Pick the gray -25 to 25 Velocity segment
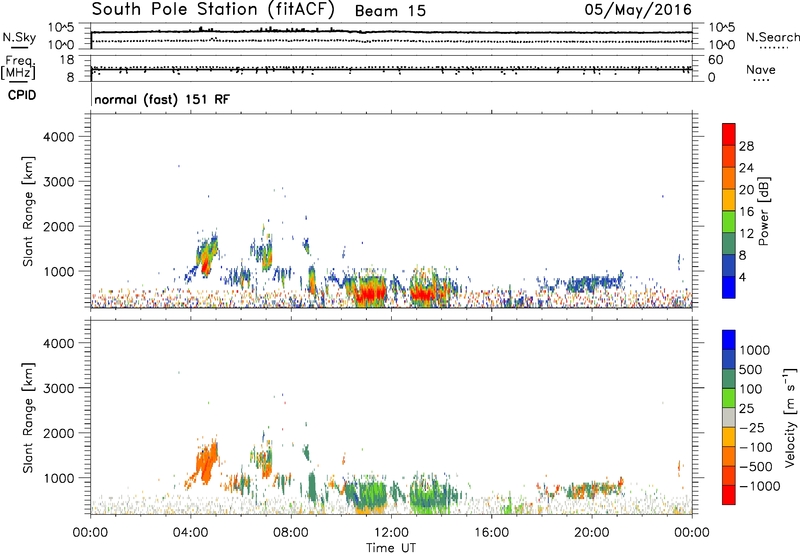The height and width of the screenshot is (554, 800). click(x=729, y=417)
